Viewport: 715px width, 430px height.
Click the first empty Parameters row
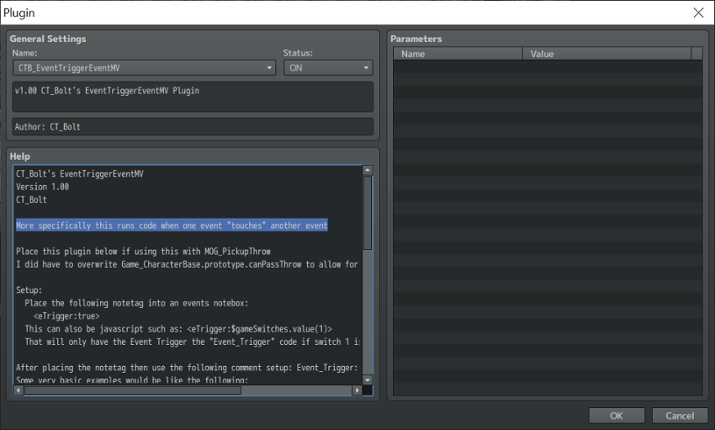(x=547, y=67)
